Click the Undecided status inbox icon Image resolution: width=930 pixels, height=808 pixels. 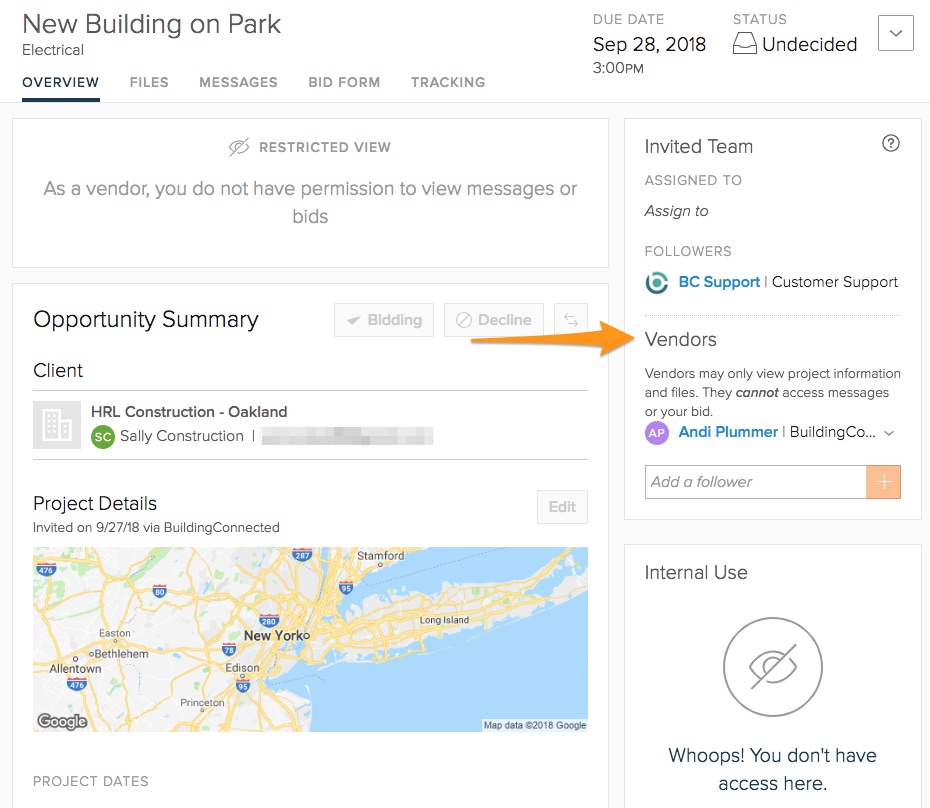pyautogui.click(x=745, y=45)
